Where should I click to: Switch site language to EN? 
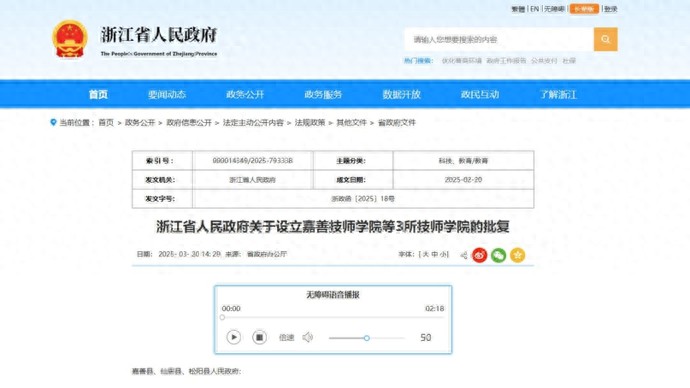[534, 9]
